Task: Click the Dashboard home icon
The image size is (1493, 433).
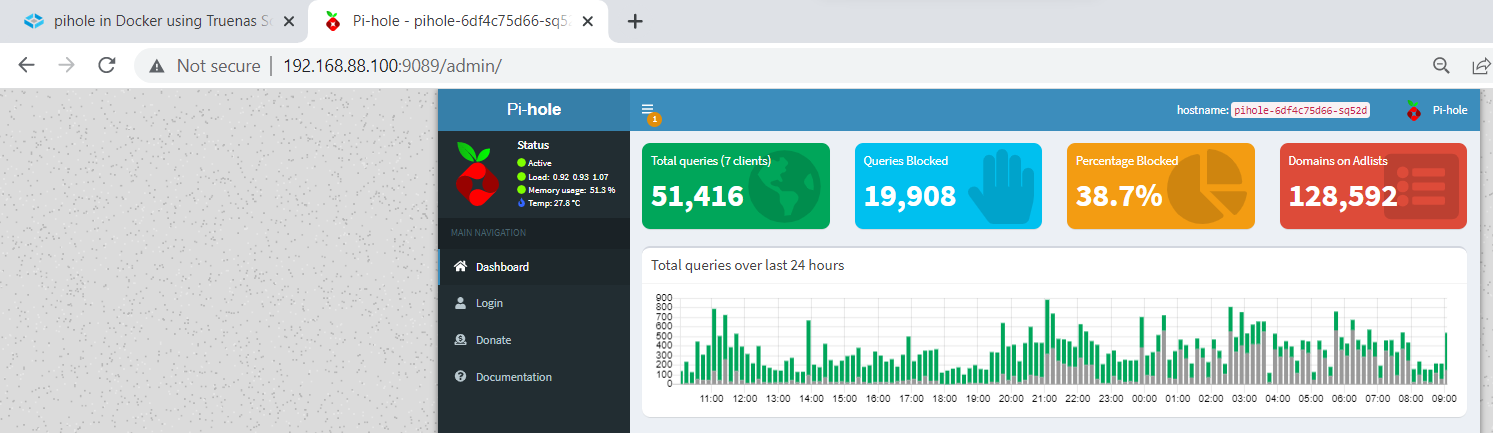Action: tap(460, 266)
